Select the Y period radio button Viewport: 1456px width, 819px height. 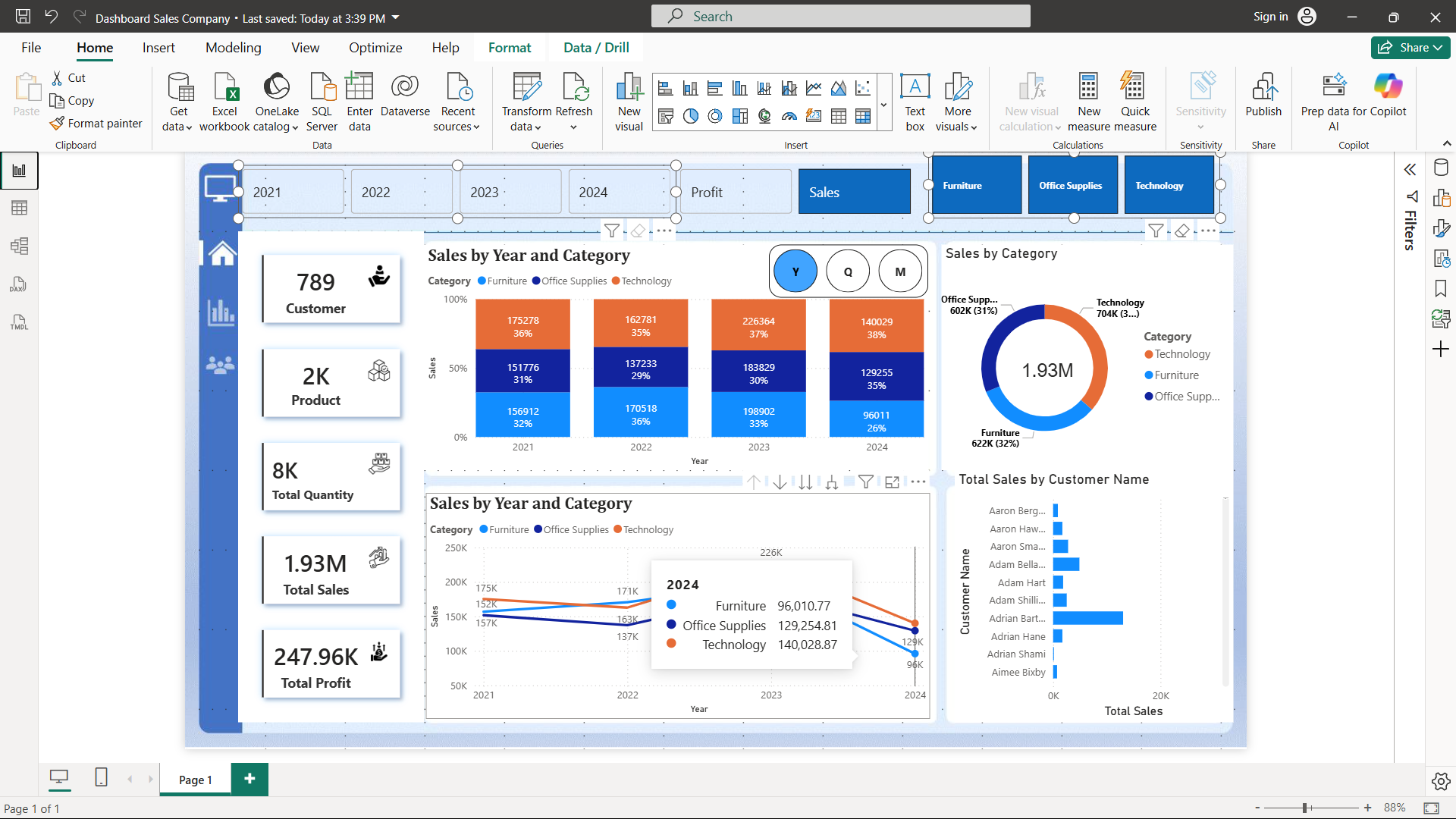795,271
